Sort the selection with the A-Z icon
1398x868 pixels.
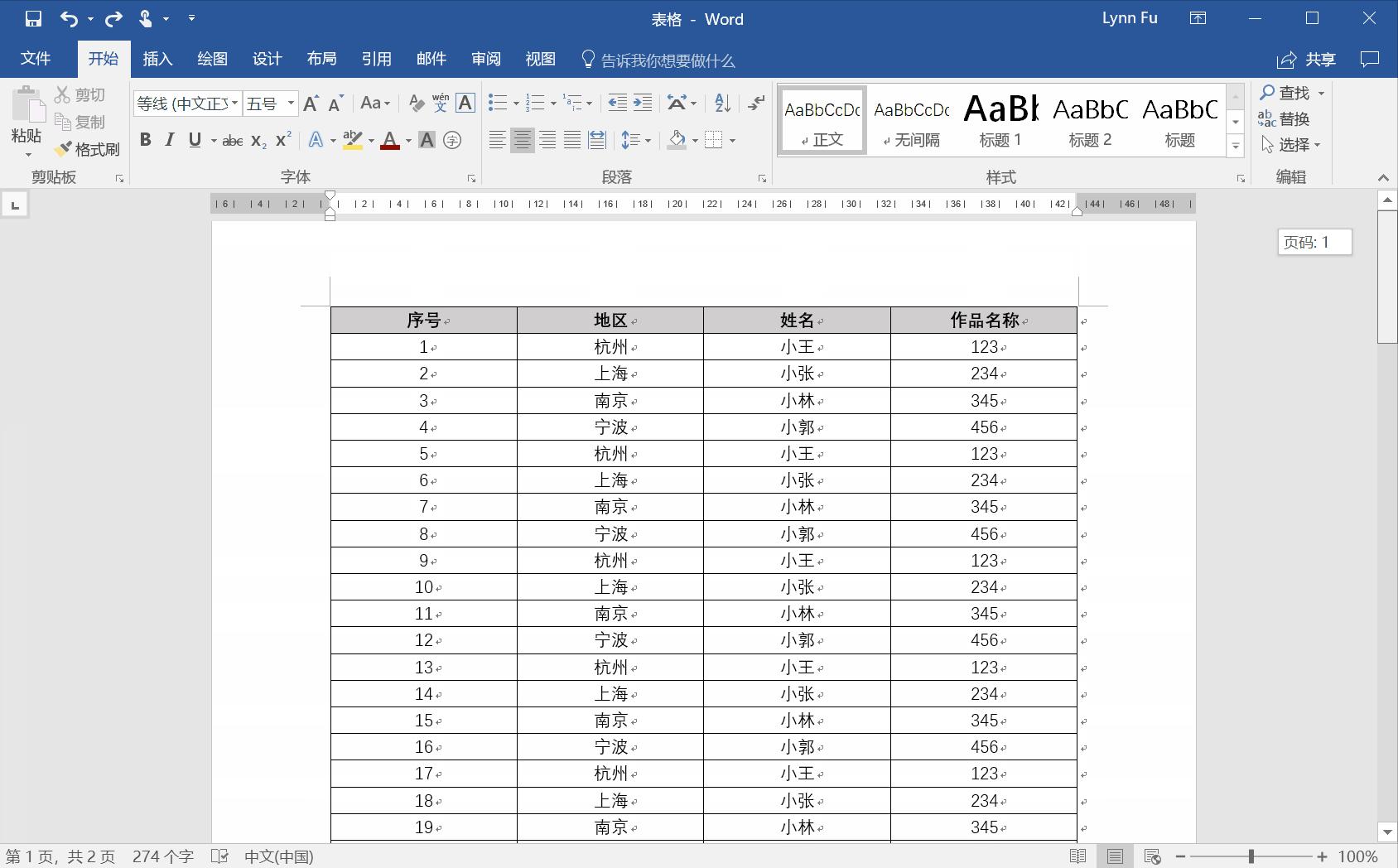click(x=722, y=103)
